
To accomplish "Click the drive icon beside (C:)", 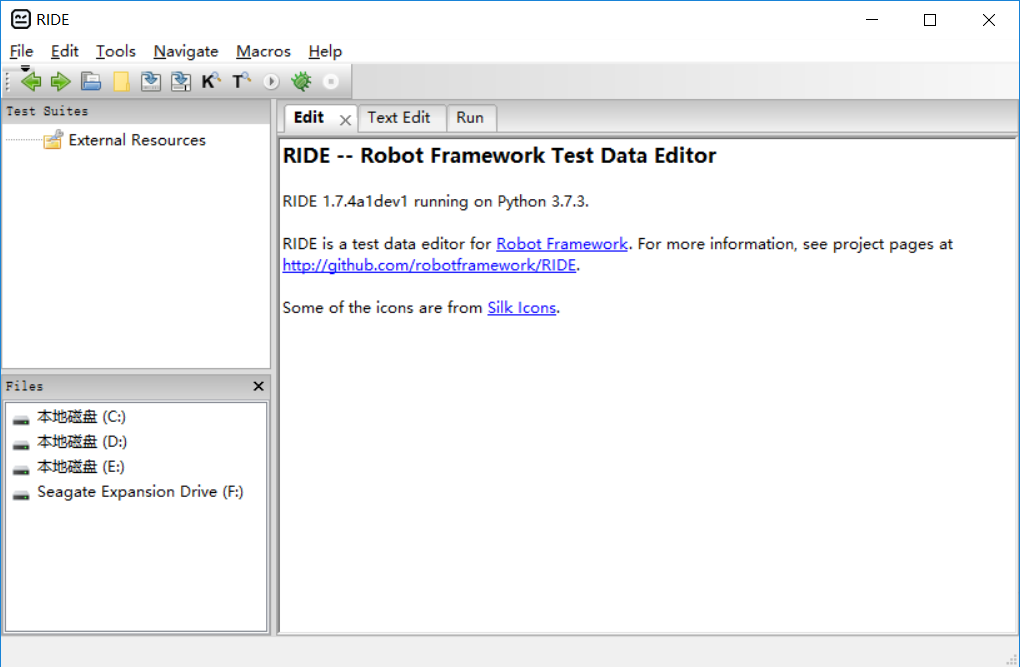I will coord(21,420).
